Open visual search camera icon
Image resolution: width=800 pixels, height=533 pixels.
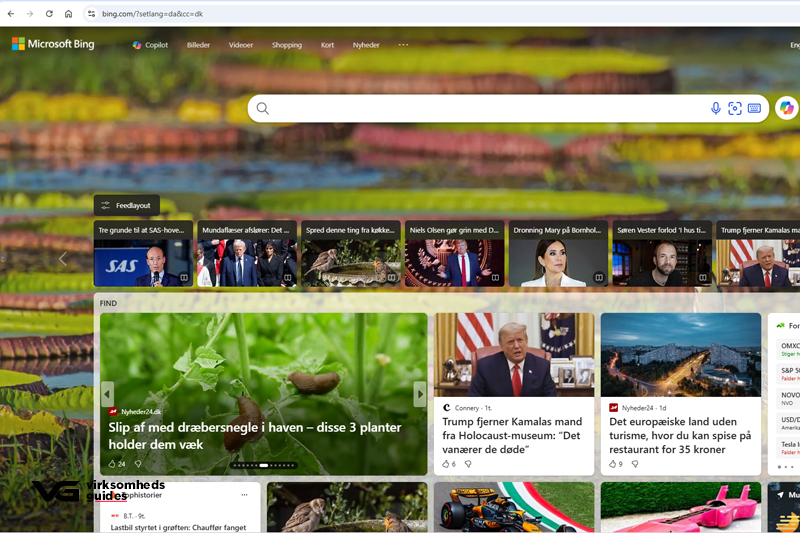coord(735,108)
